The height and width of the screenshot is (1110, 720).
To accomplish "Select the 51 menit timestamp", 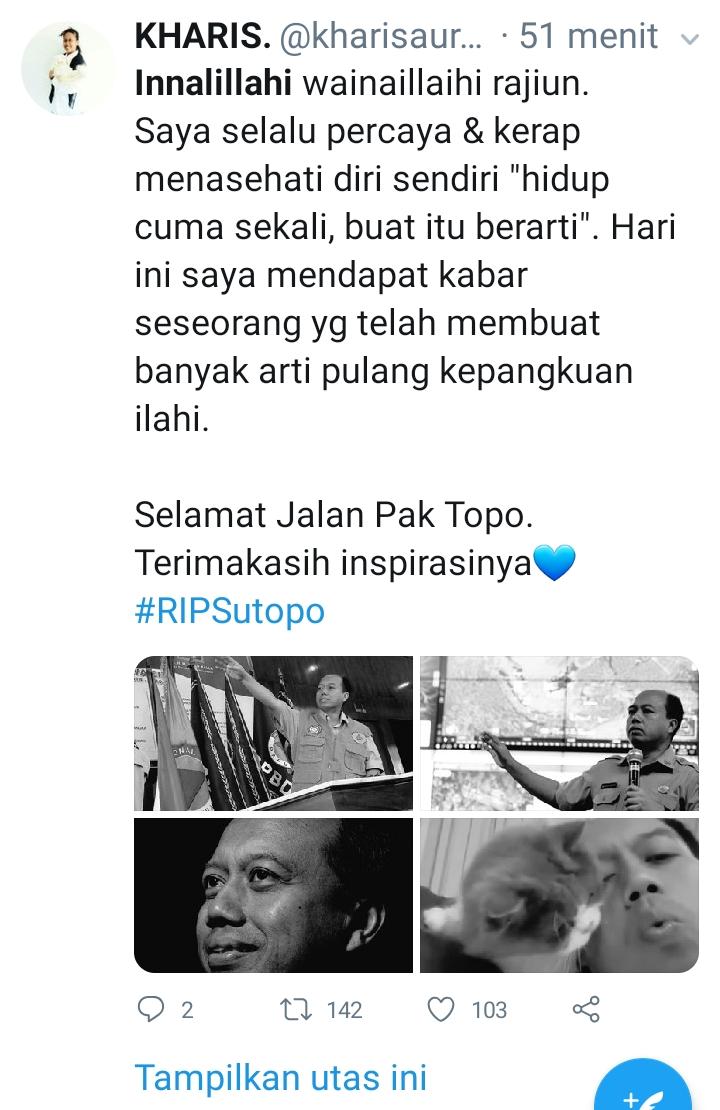I will pyautogui.click(x=588, y=36).
